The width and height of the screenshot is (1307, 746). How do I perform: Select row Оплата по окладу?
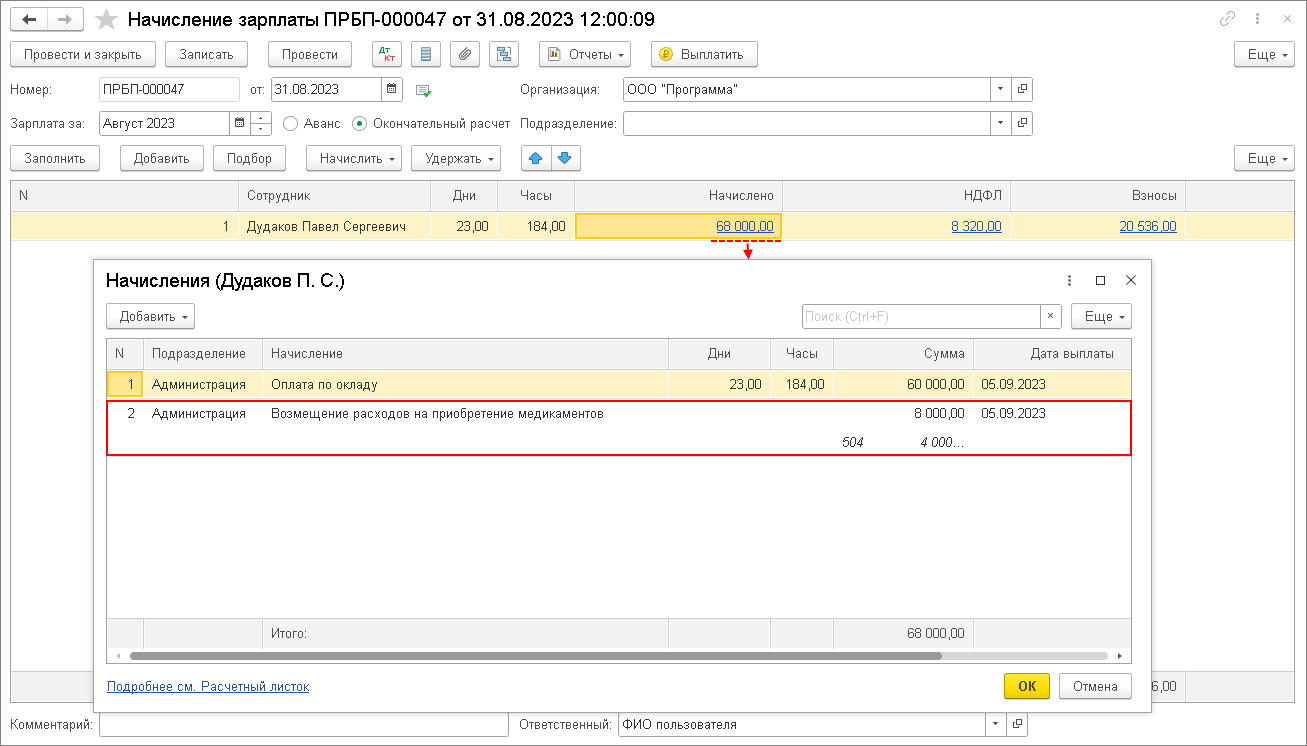(619, 384)
